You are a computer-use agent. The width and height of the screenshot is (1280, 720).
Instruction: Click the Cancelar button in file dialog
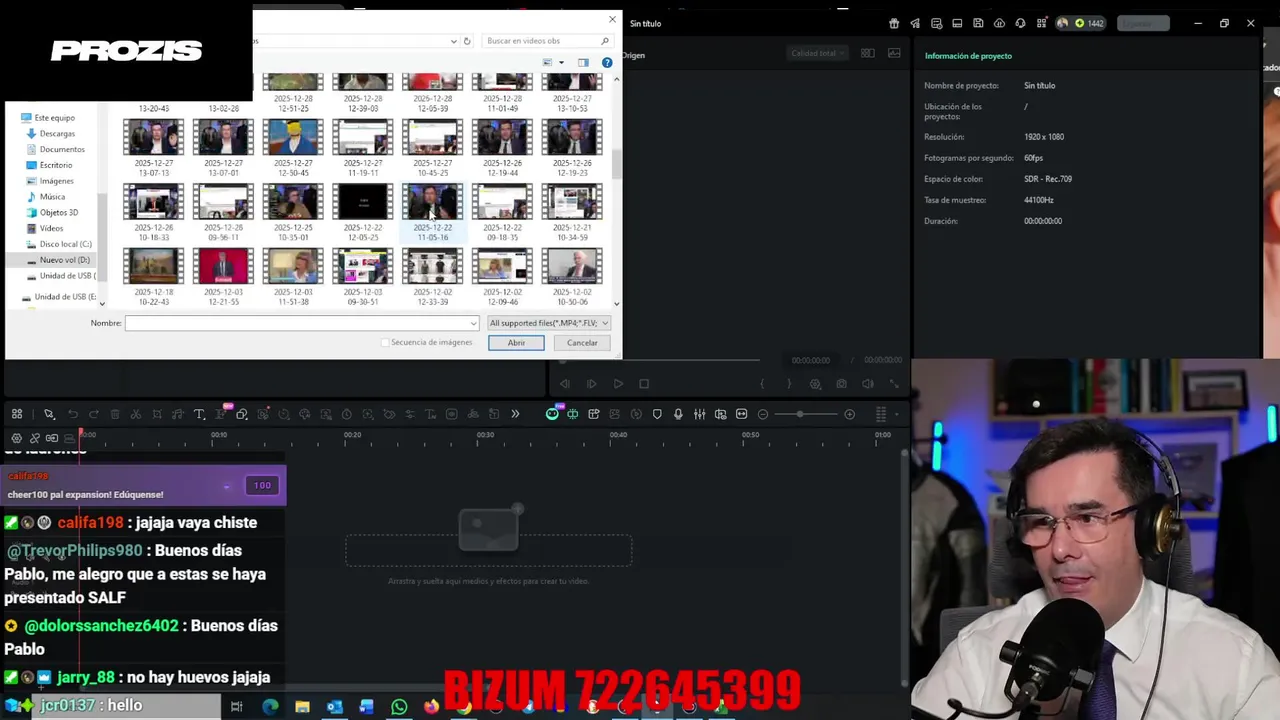(x=582, y=343)
